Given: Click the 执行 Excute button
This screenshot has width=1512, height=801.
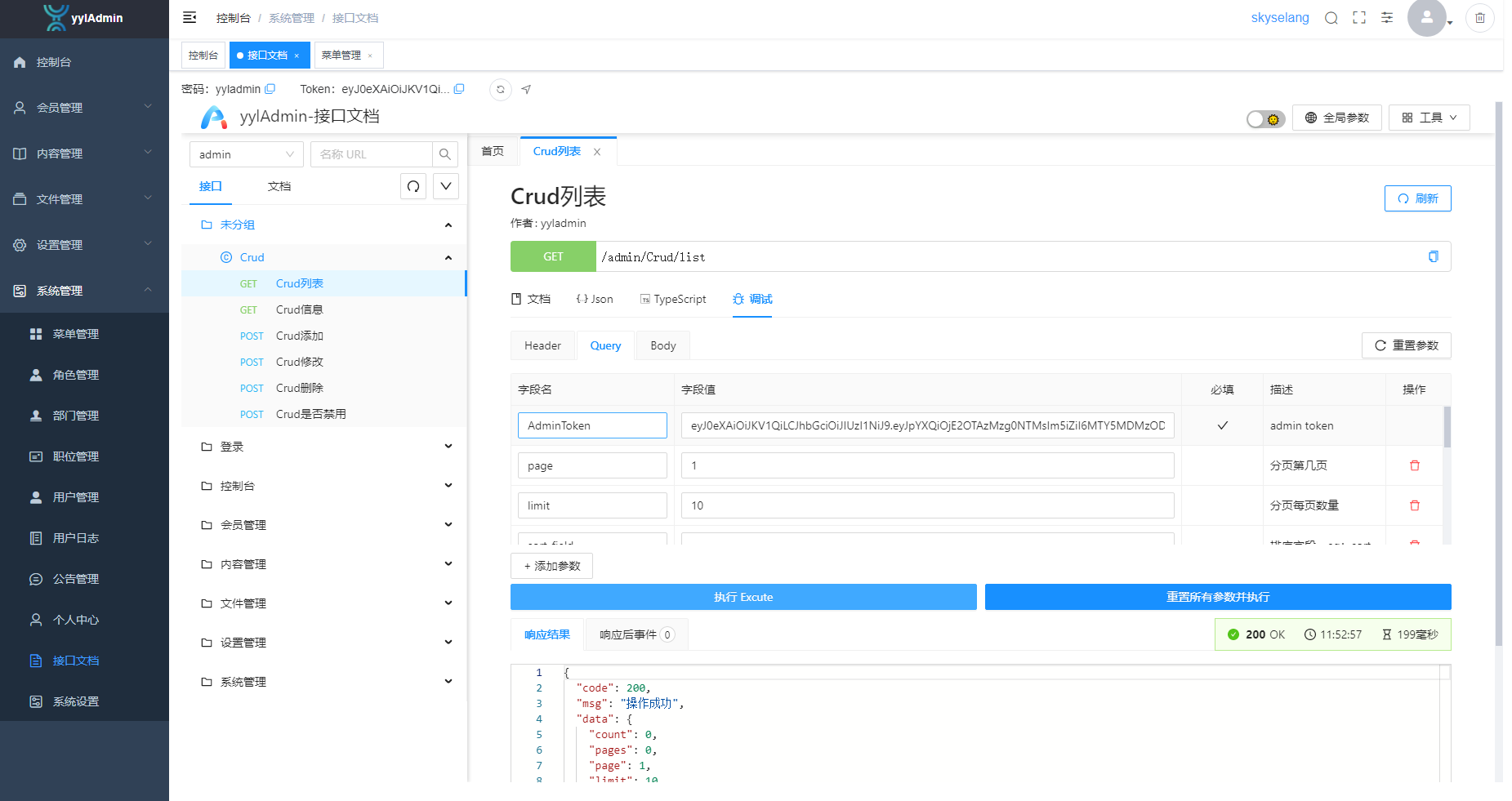Looking at the screenshot, I should click(743, 597).
